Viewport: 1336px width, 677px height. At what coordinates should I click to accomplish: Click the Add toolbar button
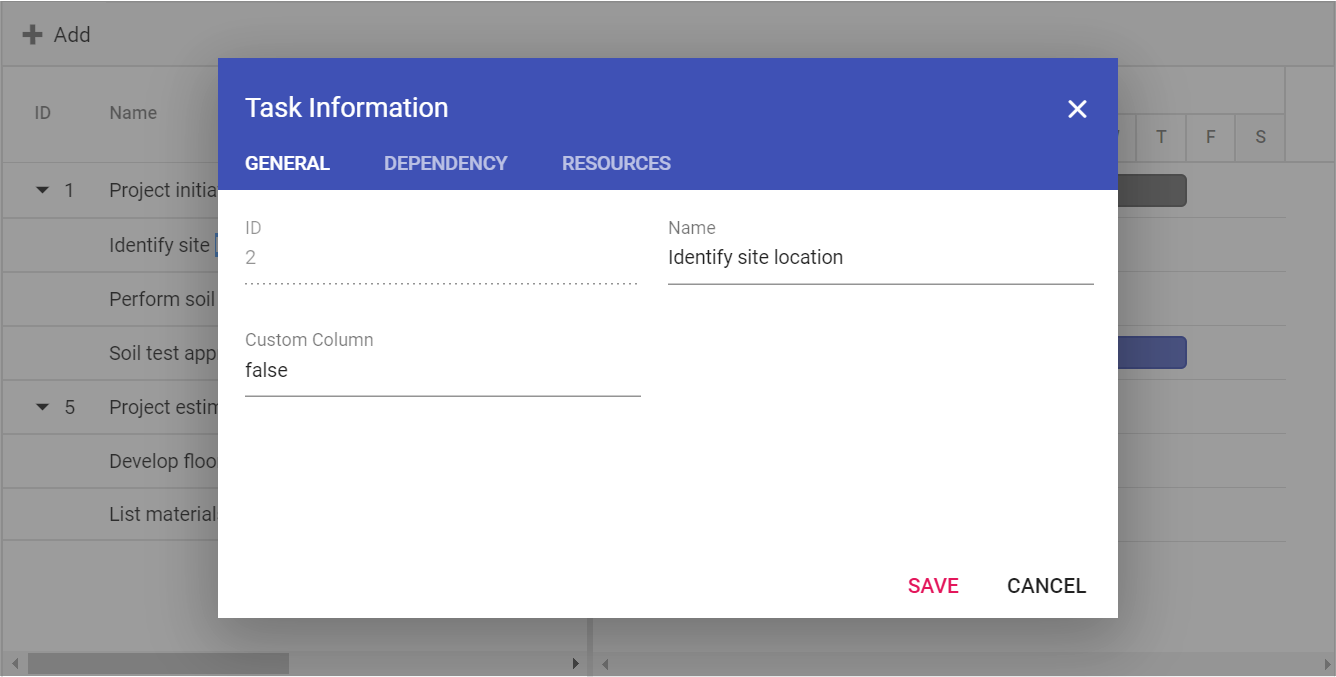click(57, 35)
